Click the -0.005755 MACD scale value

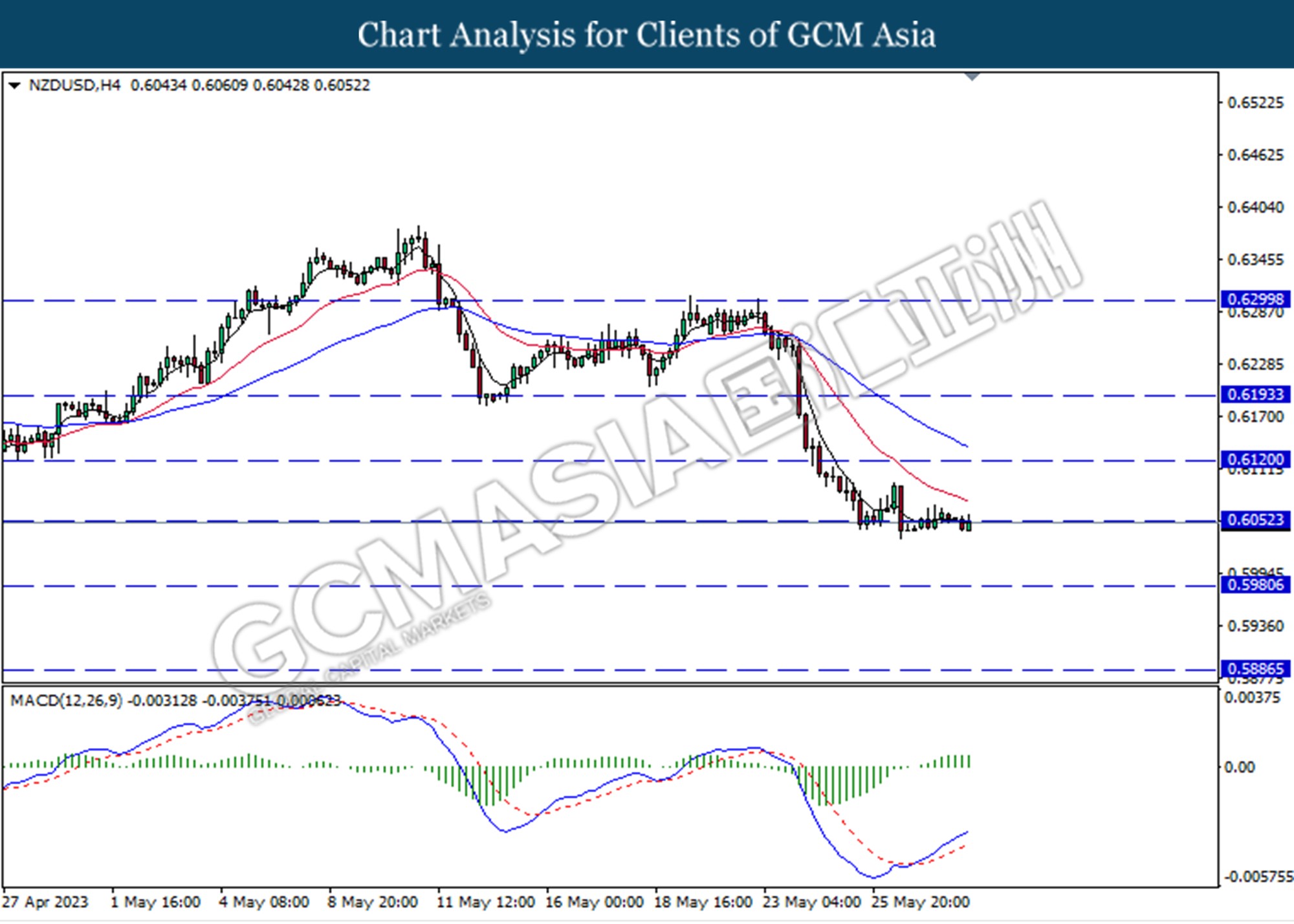pyautogui.click(x=1258, y=877)
